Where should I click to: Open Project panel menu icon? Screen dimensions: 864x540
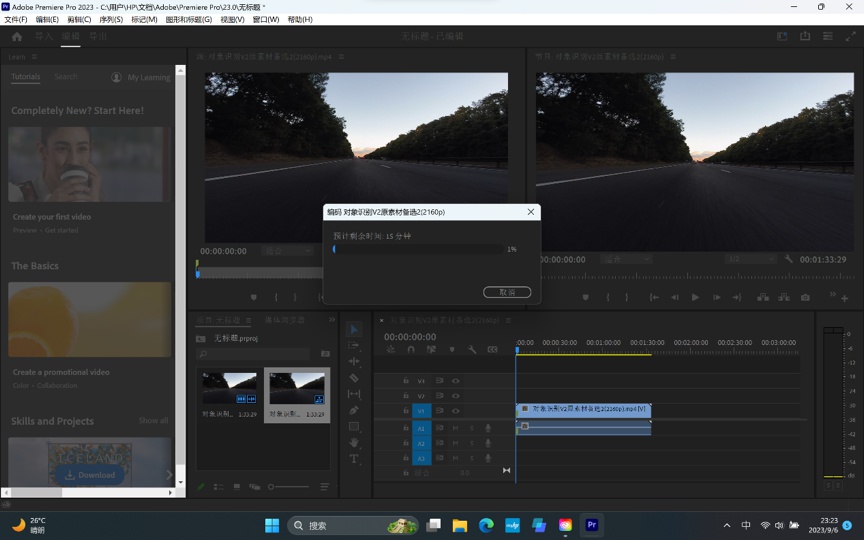[x=249, y=320]
